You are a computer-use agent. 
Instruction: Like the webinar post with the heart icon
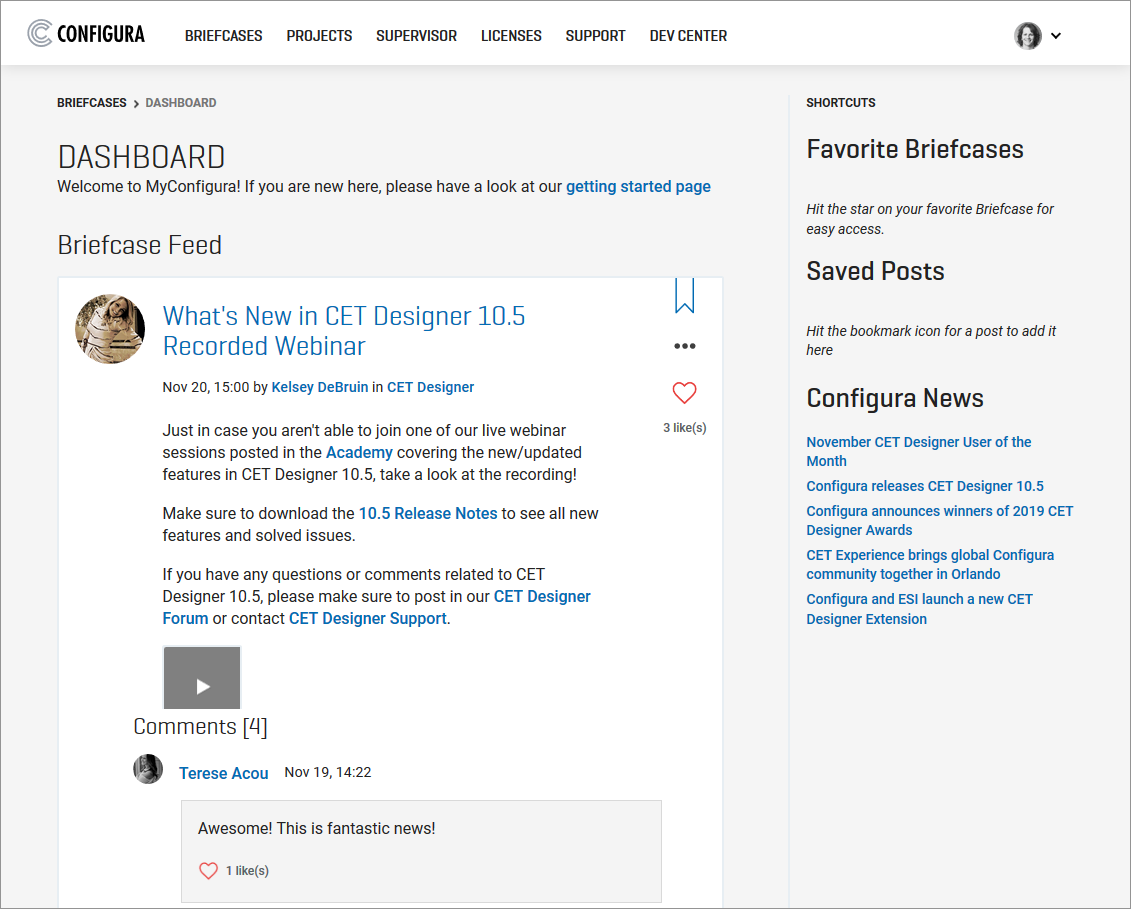pyautogui.click(x=685, y=392)
